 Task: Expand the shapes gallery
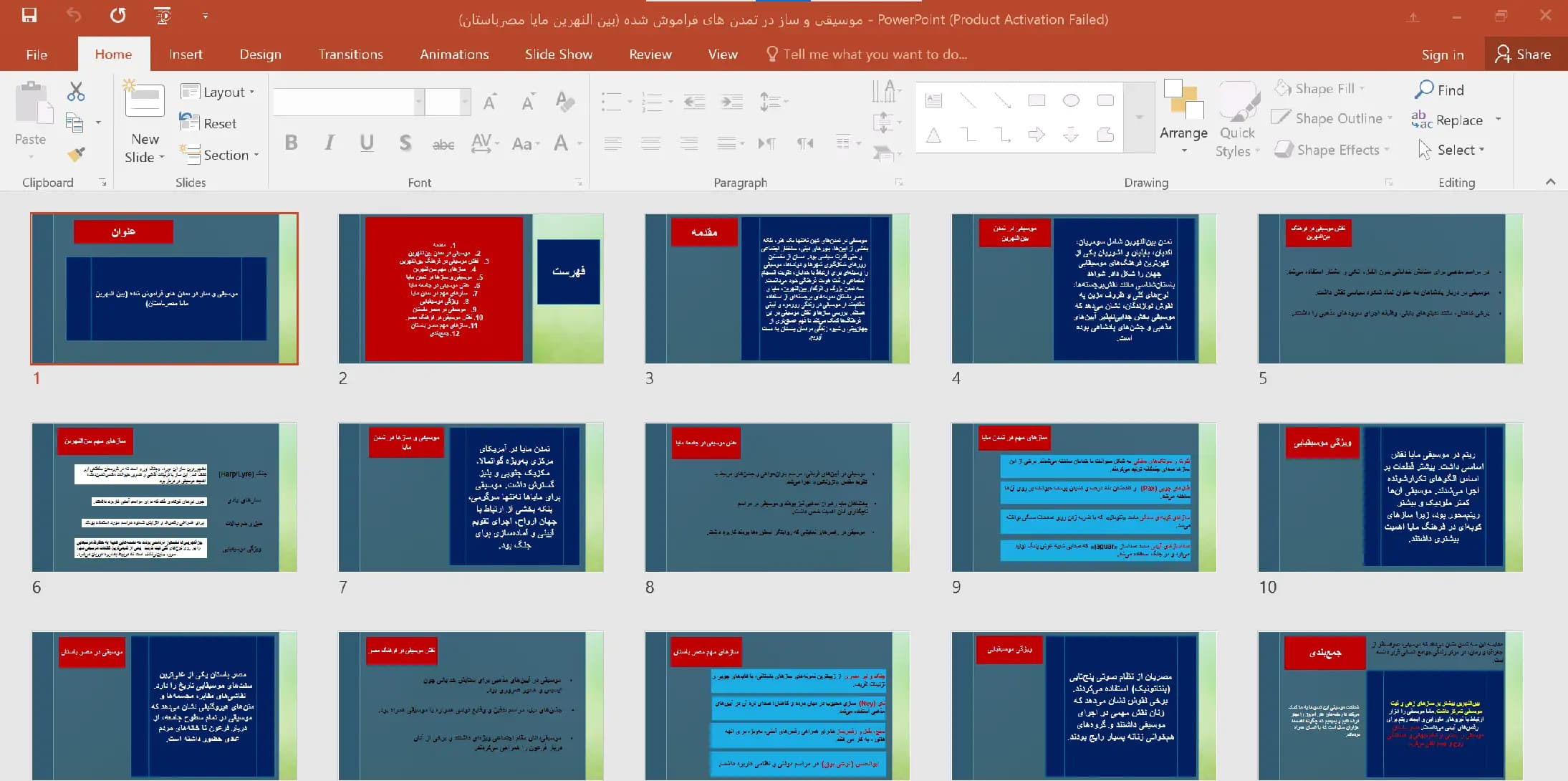[1139, 117]
